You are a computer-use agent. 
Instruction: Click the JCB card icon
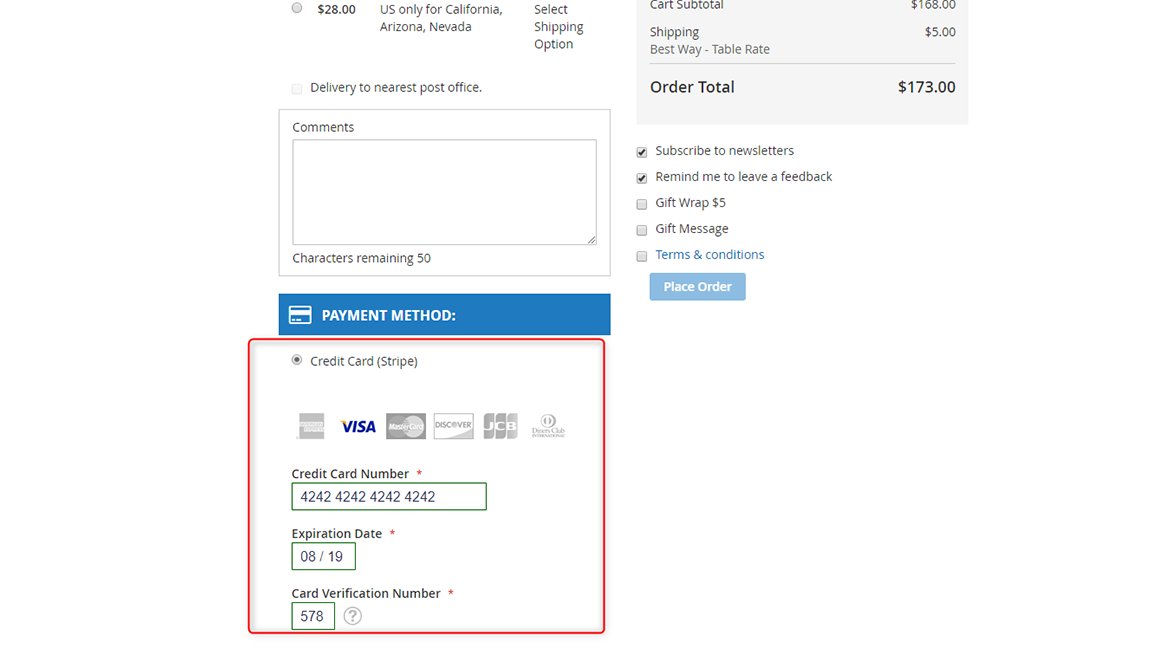500,425
